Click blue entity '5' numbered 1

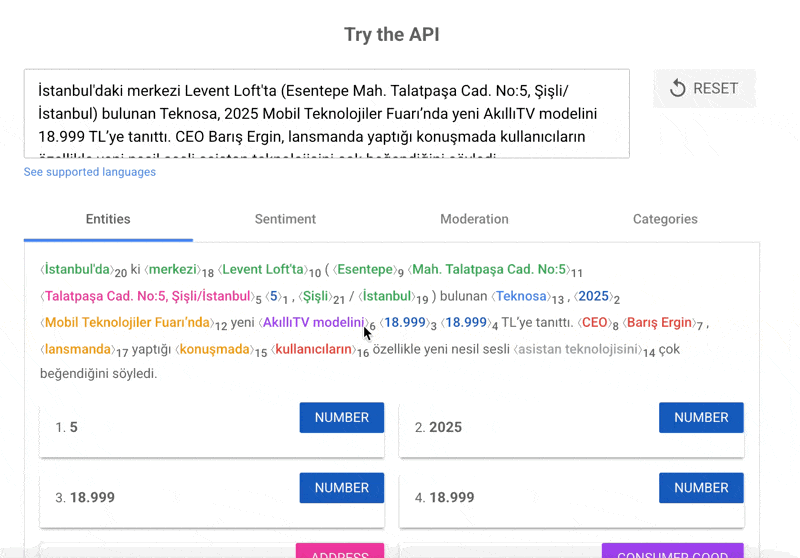coord(273,296)
